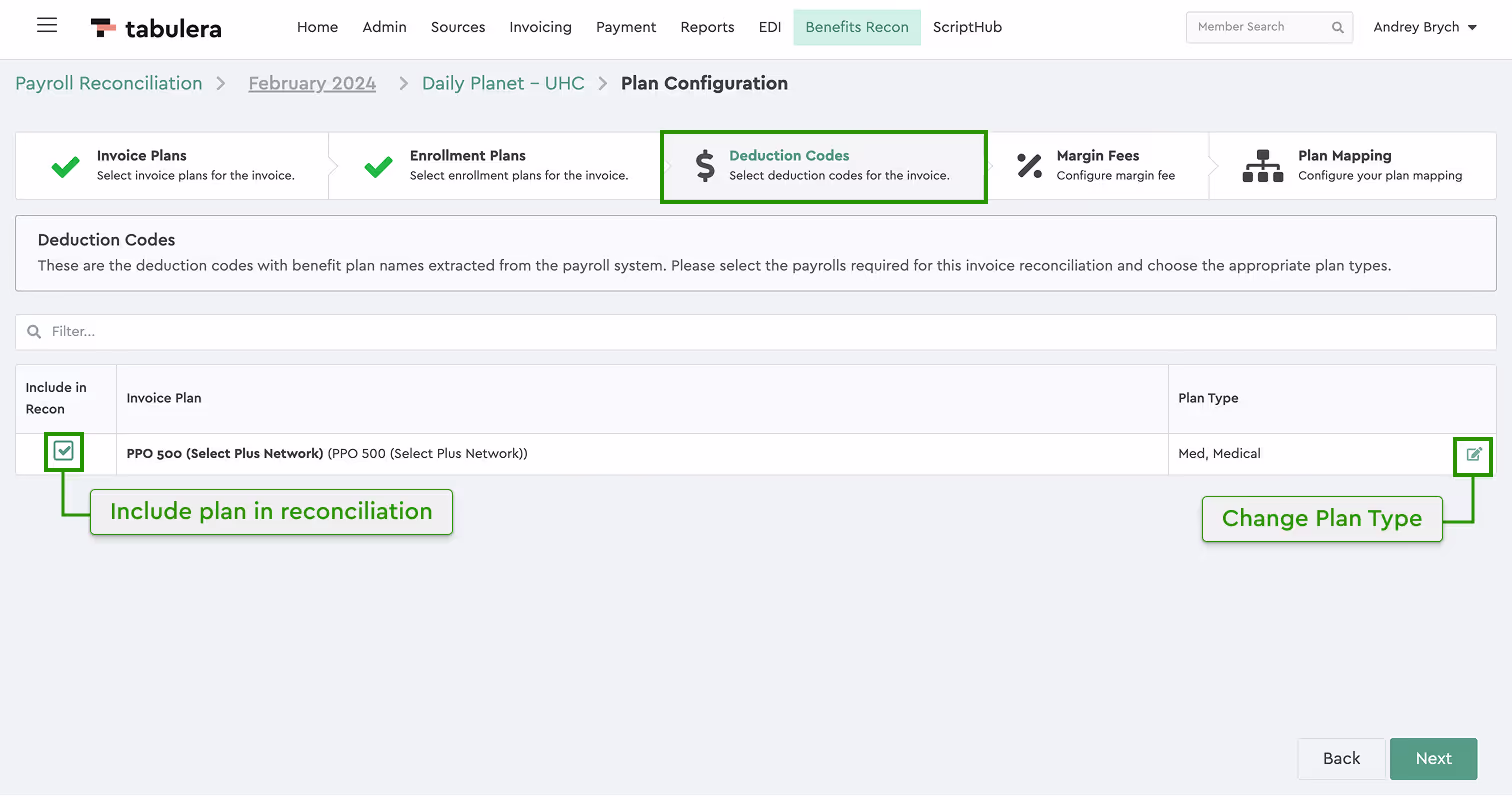Click the dollar sign Deduction Codes icon

(705, 166)
